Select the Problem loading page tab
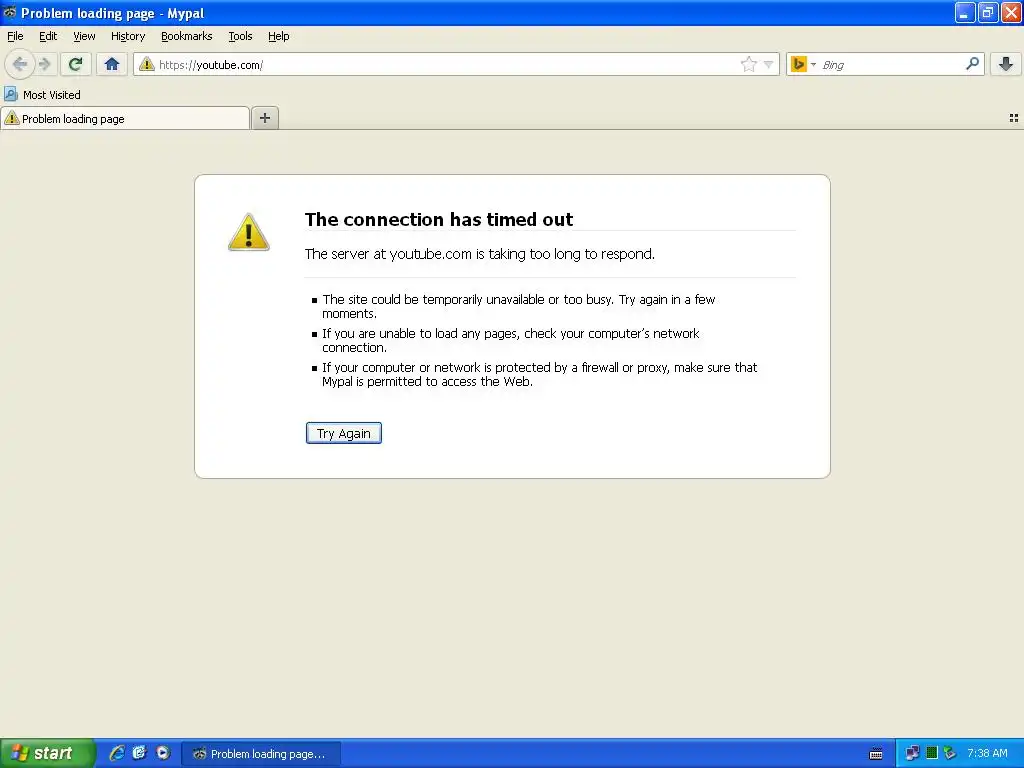 [125, 118]
